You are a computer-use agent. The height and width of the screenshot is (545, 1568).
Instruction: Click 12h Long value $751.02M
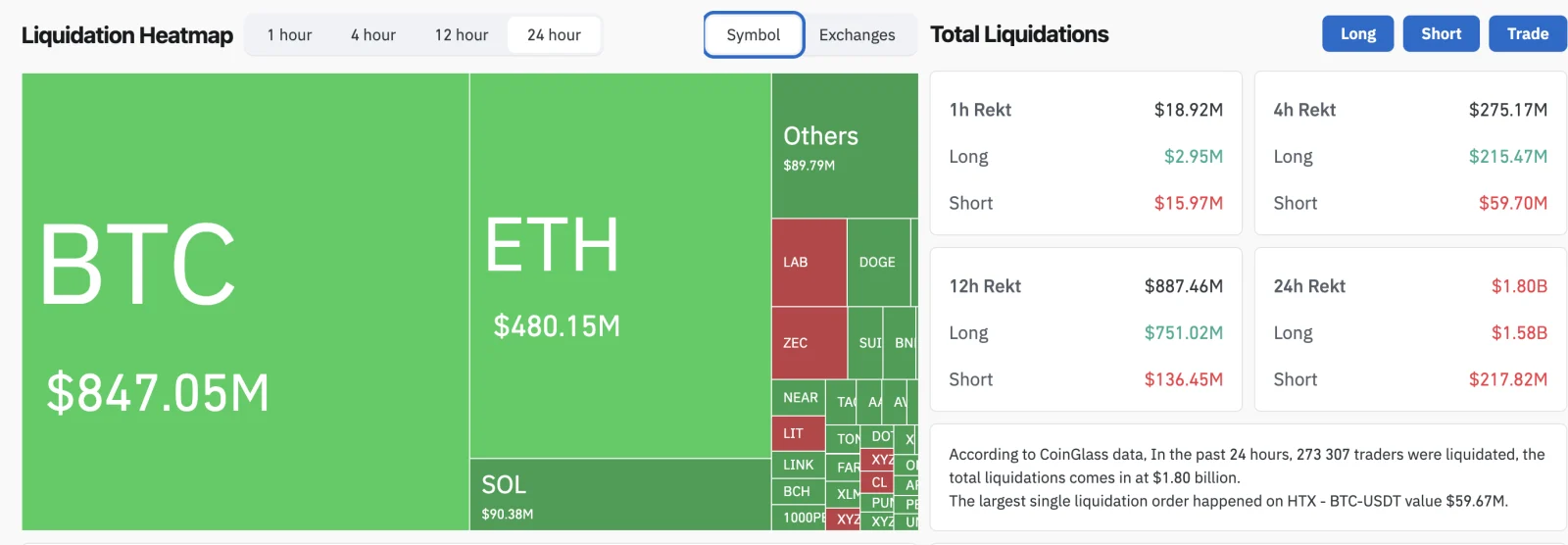pos(1184,332)
